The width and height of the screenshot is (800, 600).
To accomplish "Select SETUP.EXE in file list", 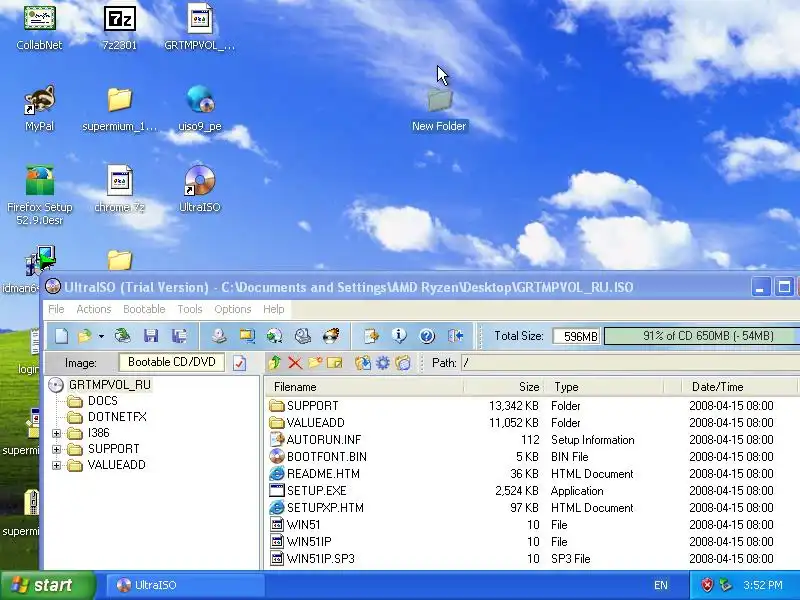I will (x=316, y=491).
